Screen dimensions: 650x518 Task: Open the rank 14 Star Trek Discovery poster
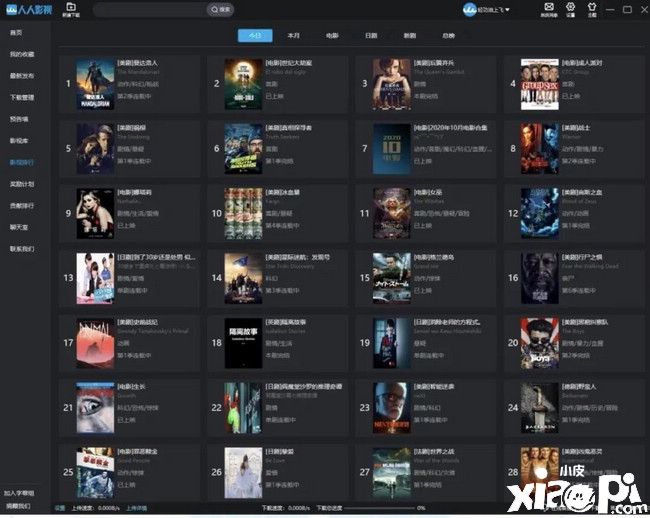243,278
